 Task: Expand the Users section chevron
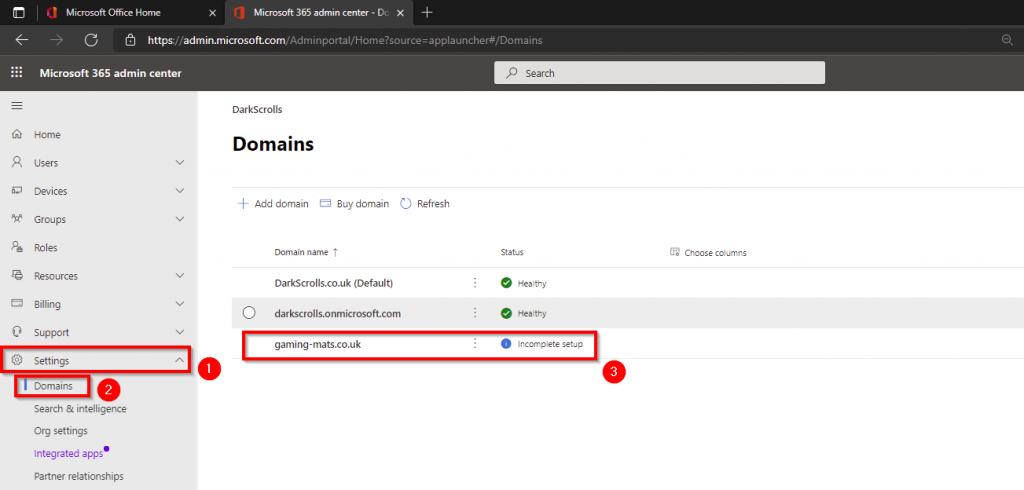tap(180, 163)
